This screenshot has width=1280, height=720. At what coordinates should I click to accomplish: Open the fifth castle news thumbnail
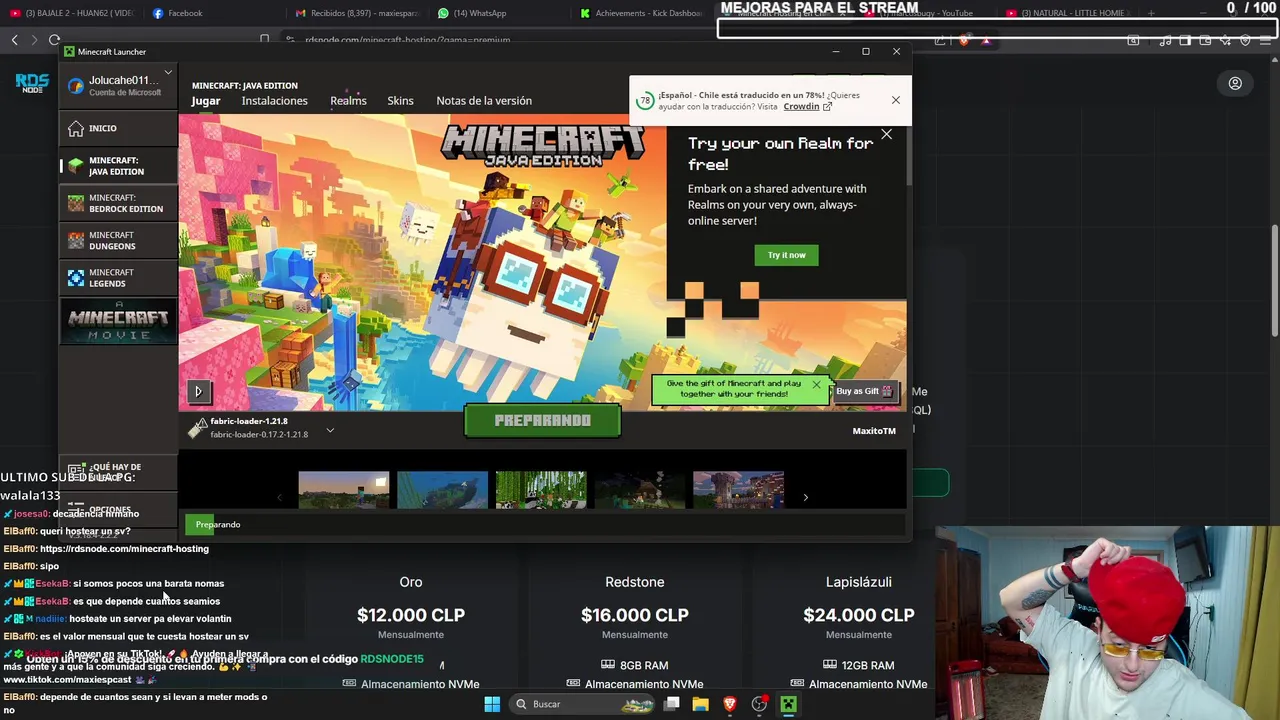[738, 490]
